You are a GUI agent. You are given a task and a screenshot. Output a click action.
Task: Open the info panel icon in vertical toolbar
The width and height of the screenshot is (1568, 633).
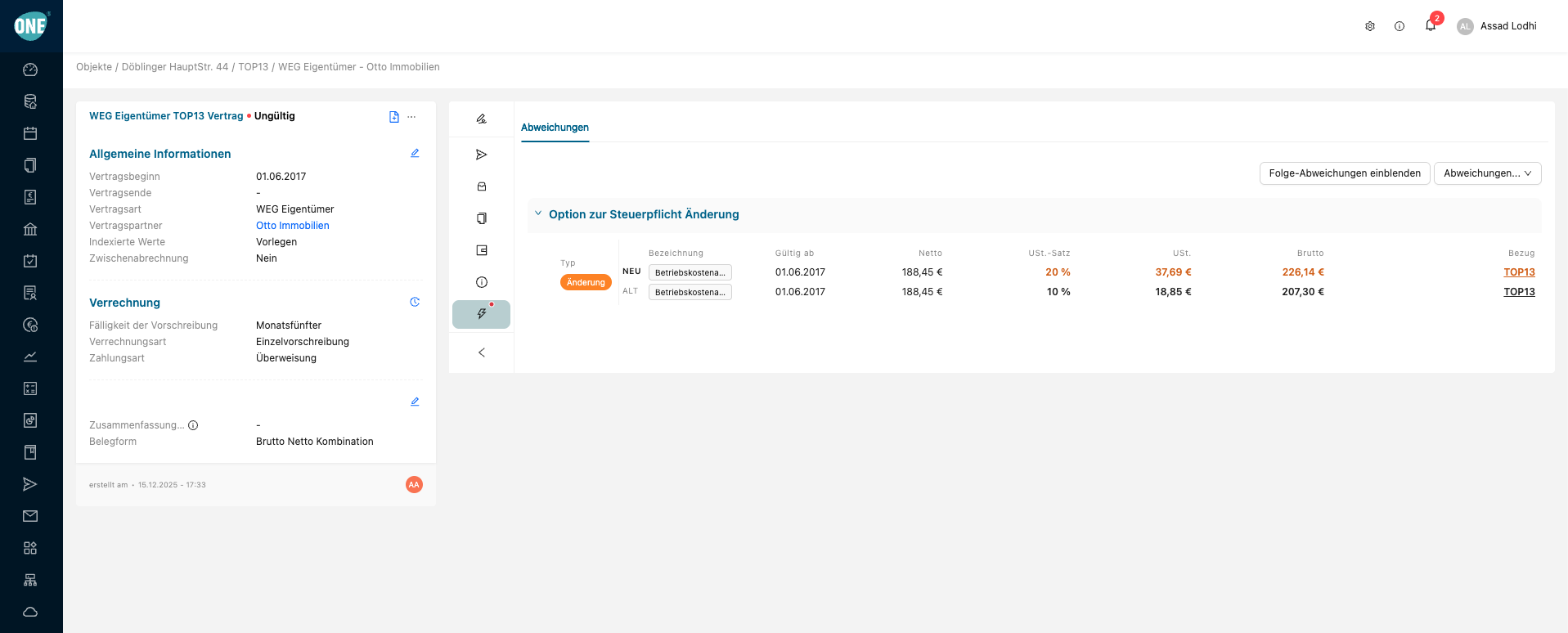[482, 282]
